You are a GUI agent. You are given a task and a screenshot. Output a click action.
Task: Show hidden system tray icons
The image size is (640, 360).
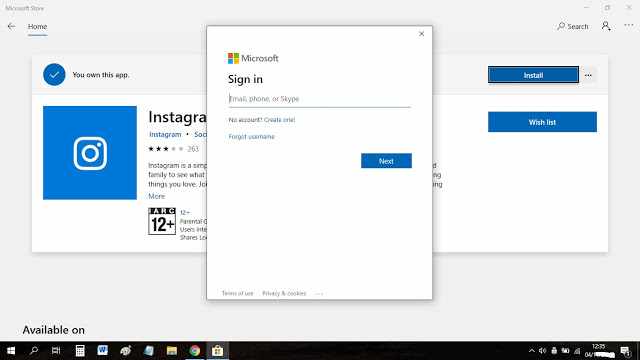click(x=531, y=351)
